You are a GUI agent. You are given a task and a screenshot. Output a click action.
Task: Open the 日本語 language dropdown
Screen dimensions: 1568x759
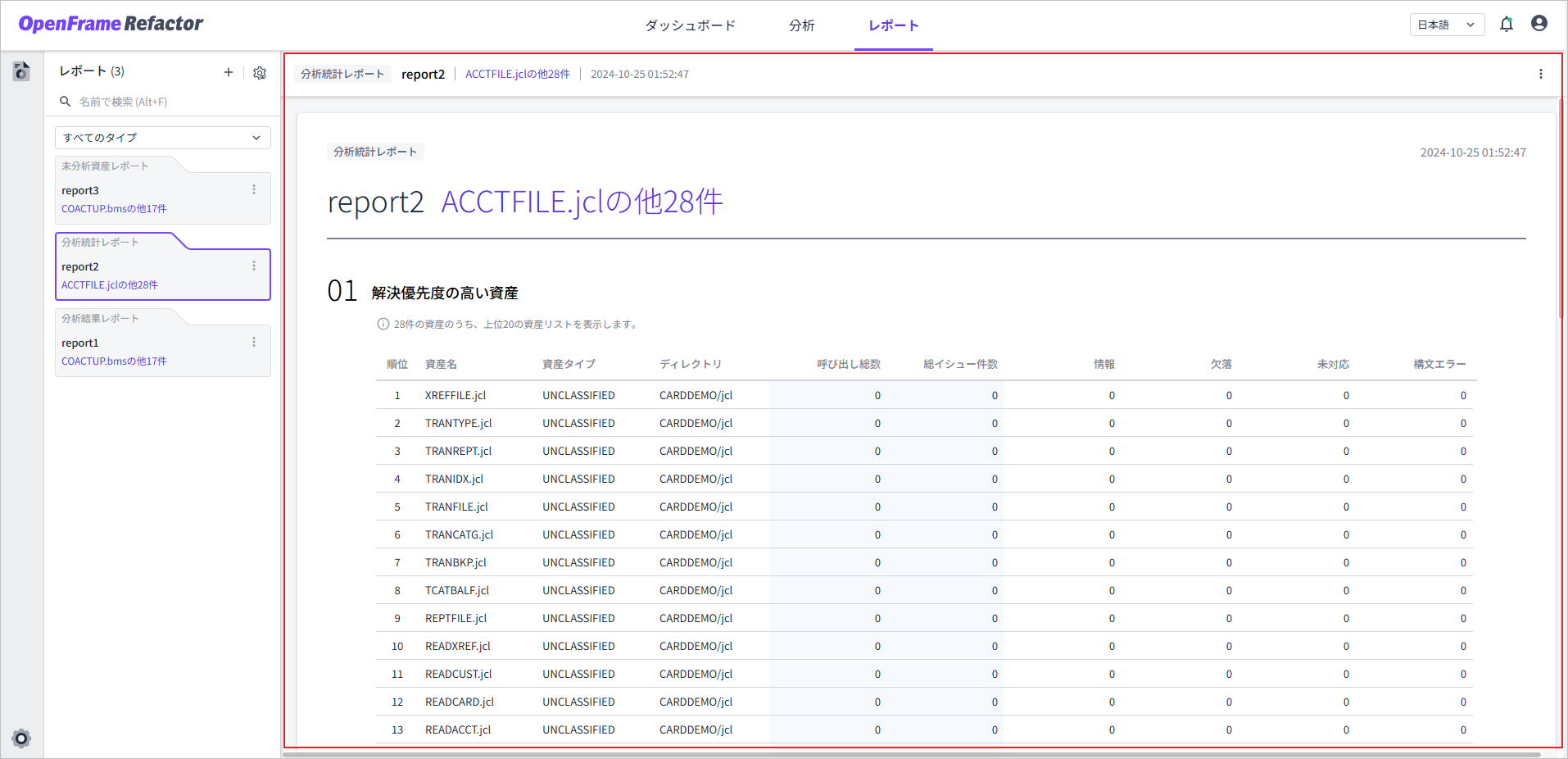pos(1447,25)
